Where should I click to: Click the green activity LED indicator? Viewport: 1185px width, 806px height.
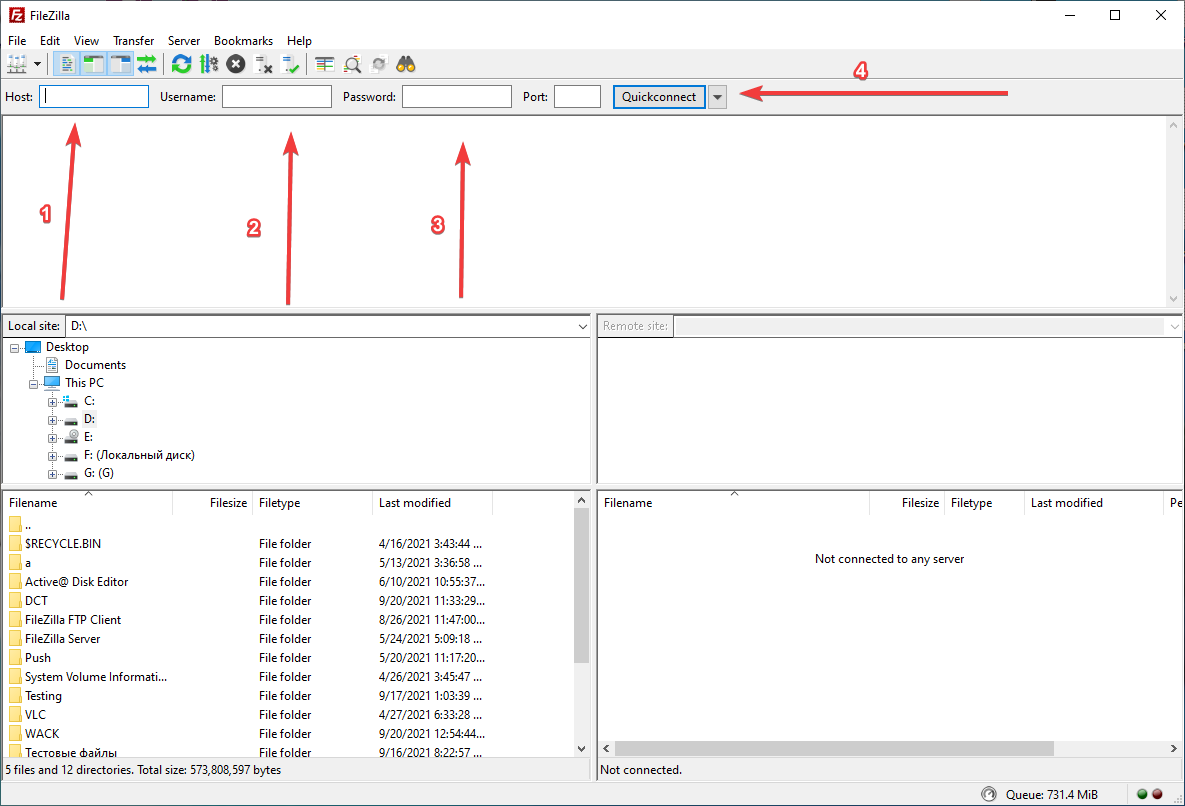pos(1143,794)
